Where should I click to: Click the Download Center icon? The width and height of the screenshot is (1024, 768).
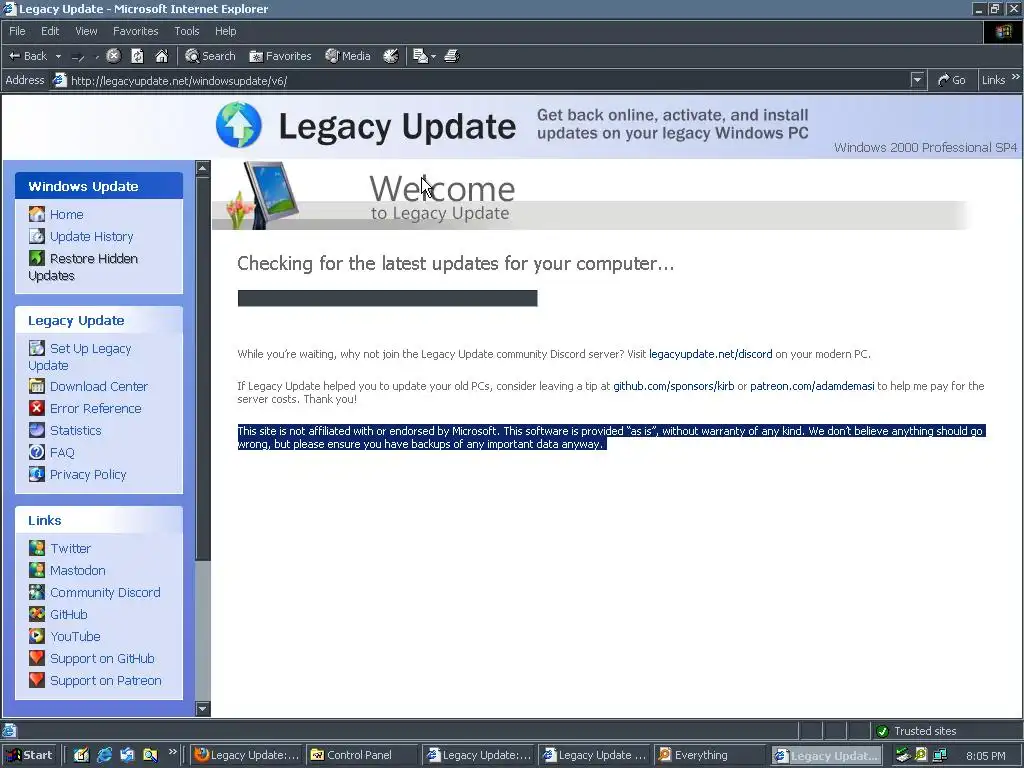(x=37, y=386)
